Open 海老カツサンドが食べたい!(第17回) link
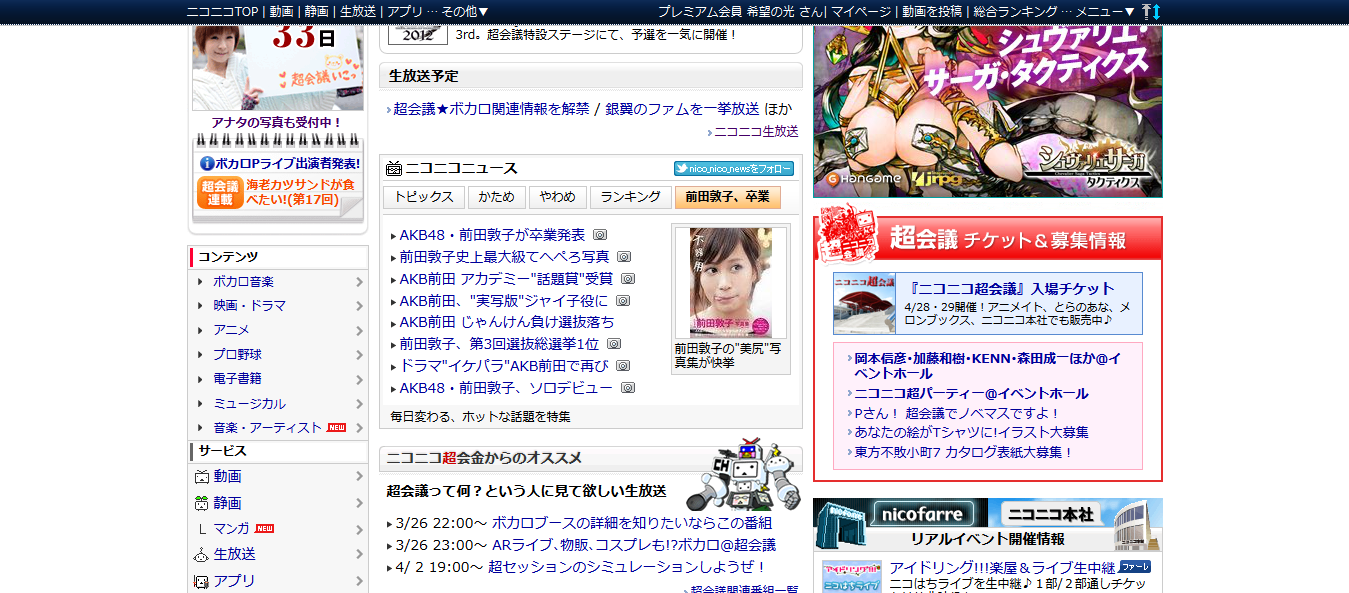 coord(300,192)
